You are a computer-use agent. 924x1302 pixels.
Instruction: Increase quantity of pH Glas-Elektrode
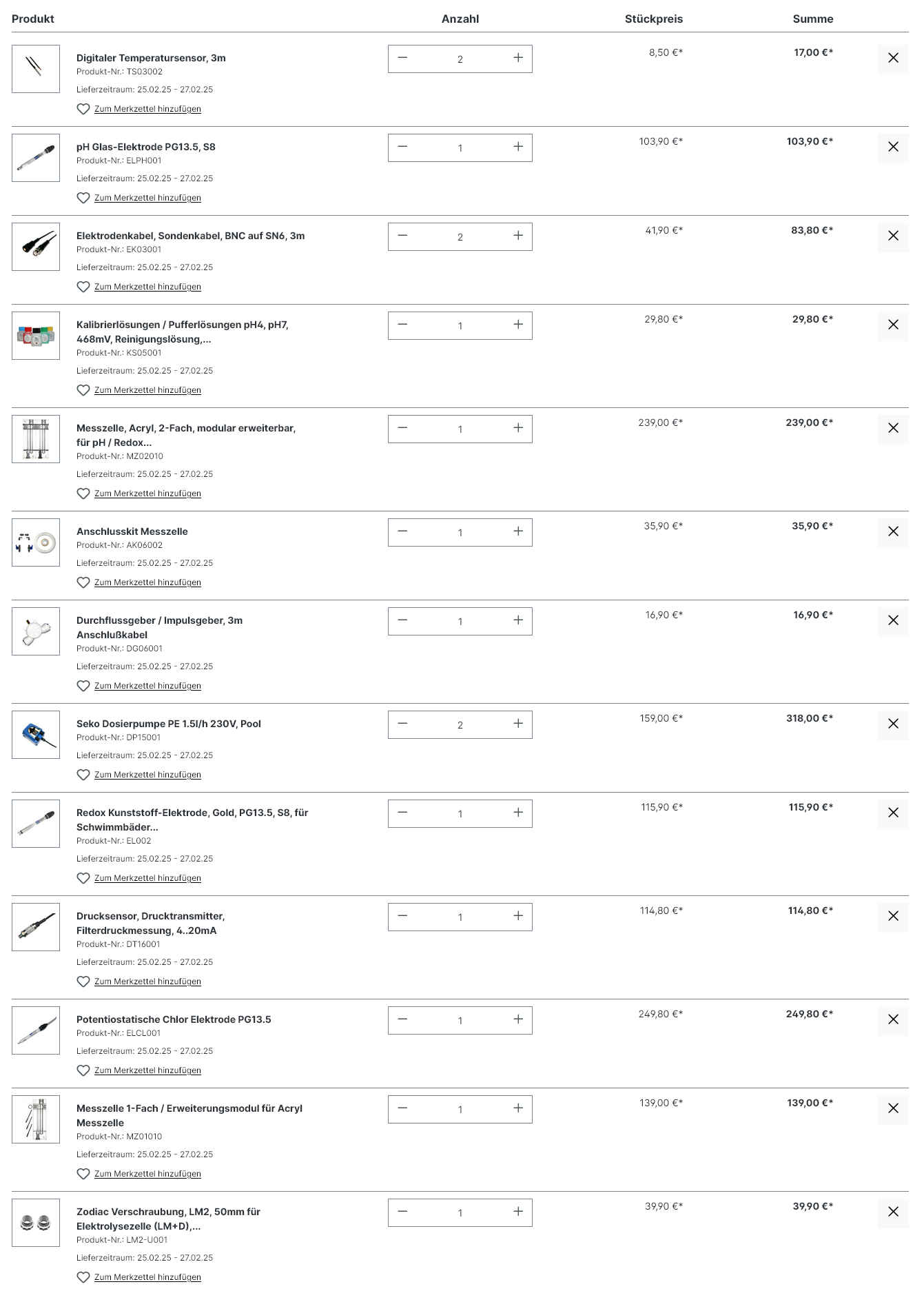[518, 147]
